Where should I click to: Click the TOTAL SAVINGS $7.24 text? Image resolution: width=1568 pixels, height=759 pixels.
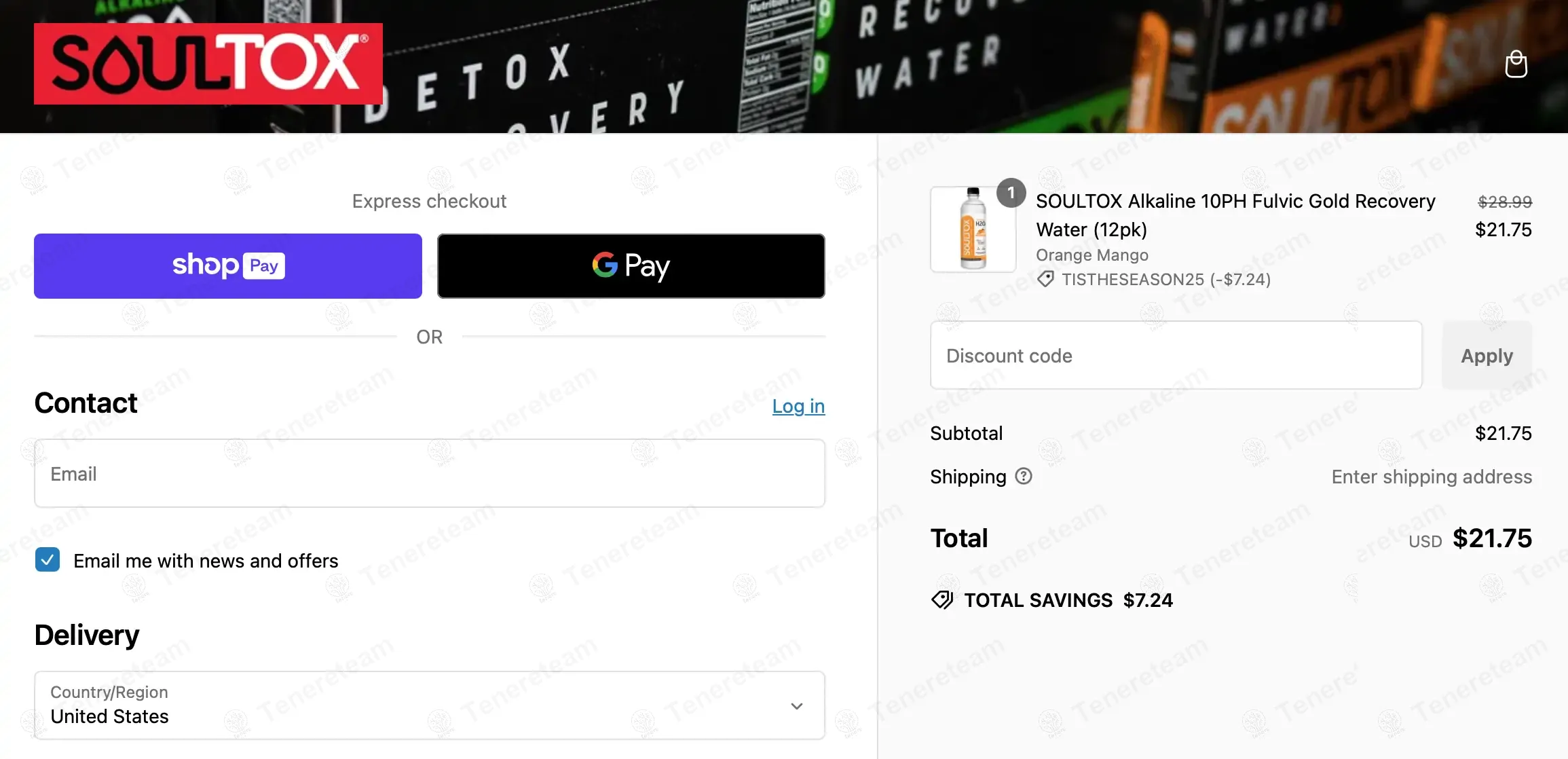[1068, 600]
